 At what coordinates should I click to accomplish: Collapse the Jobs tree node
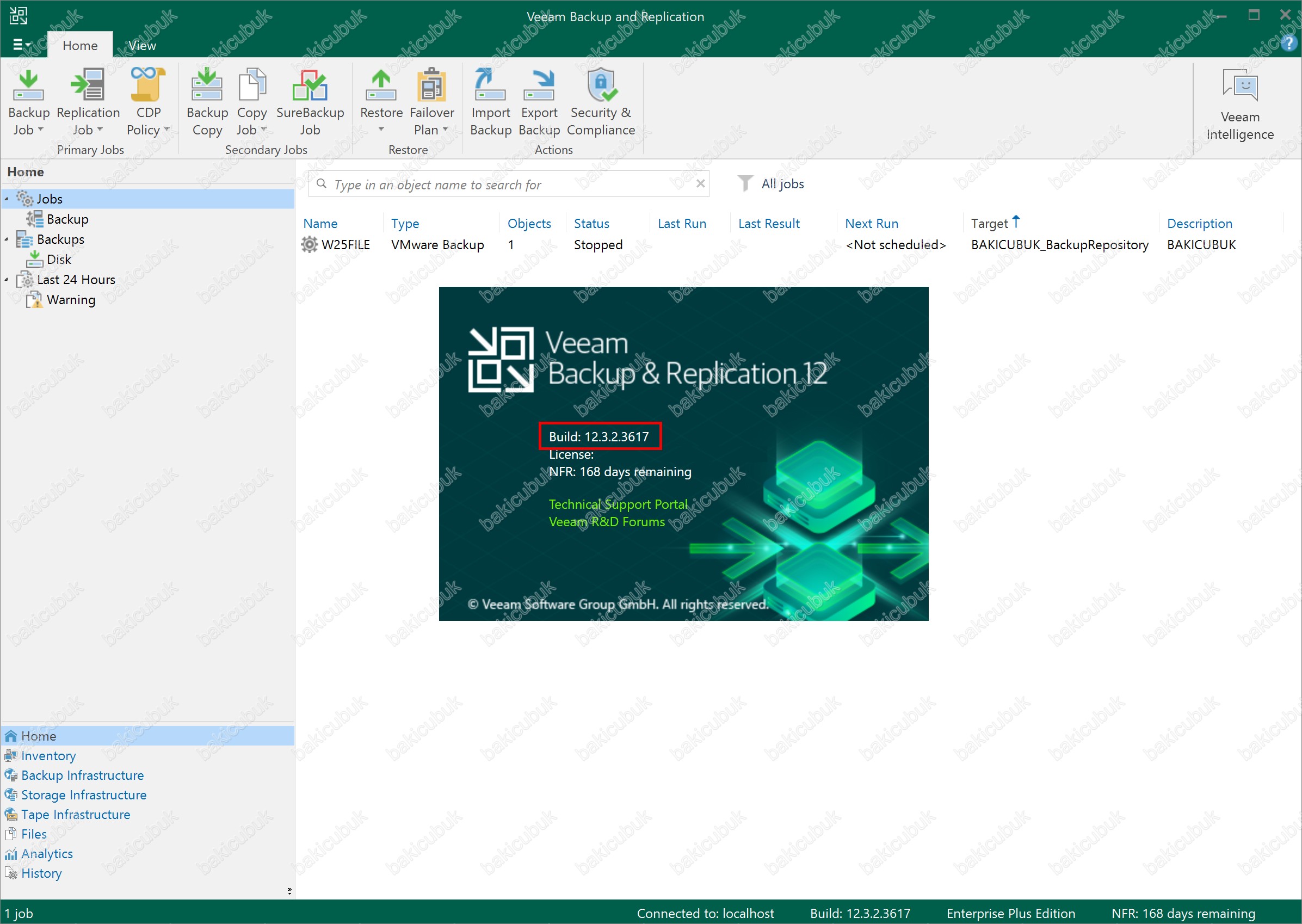(x=6, y=199)
